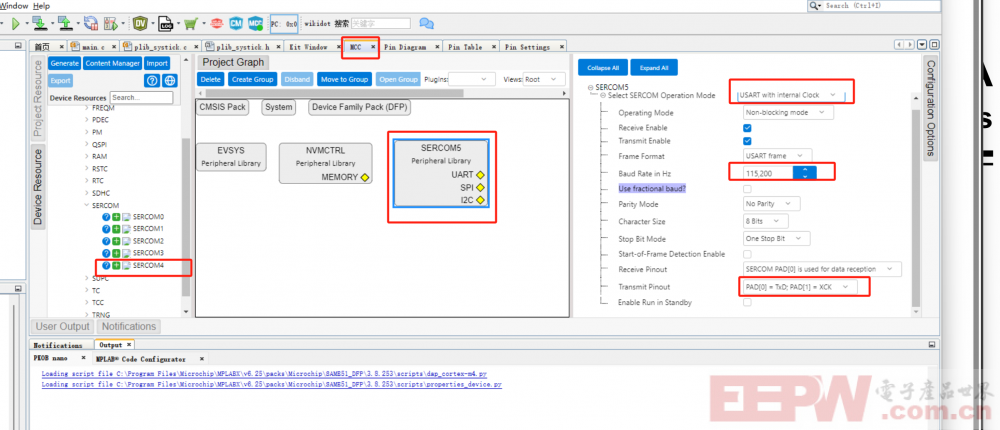Add SERCOM4 with green plus icon

(116, 265)
